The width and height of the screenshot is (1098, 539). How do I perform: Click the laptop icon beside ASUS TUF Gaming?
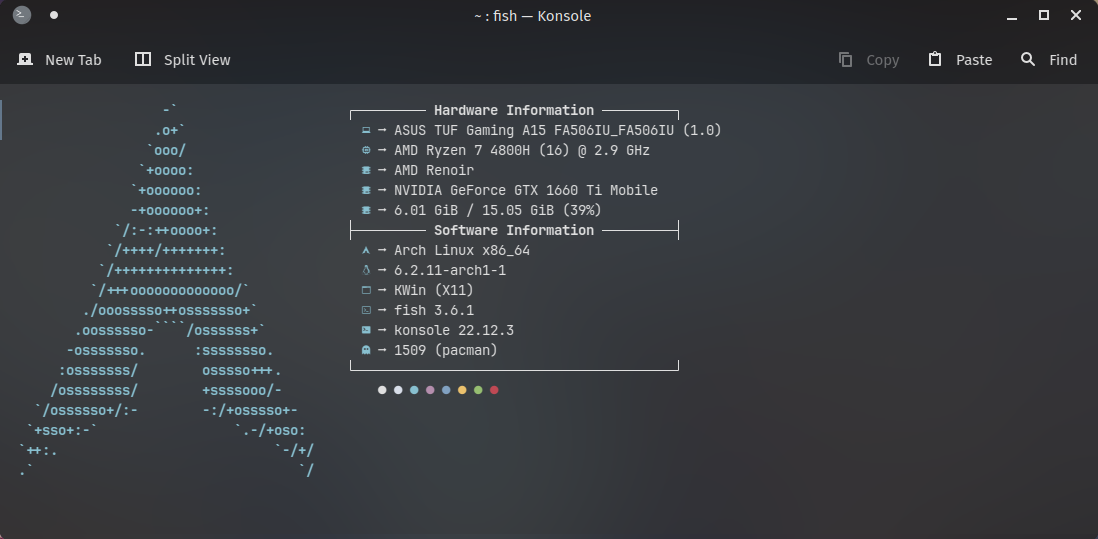pyautogui.click(x=366, y=130)
